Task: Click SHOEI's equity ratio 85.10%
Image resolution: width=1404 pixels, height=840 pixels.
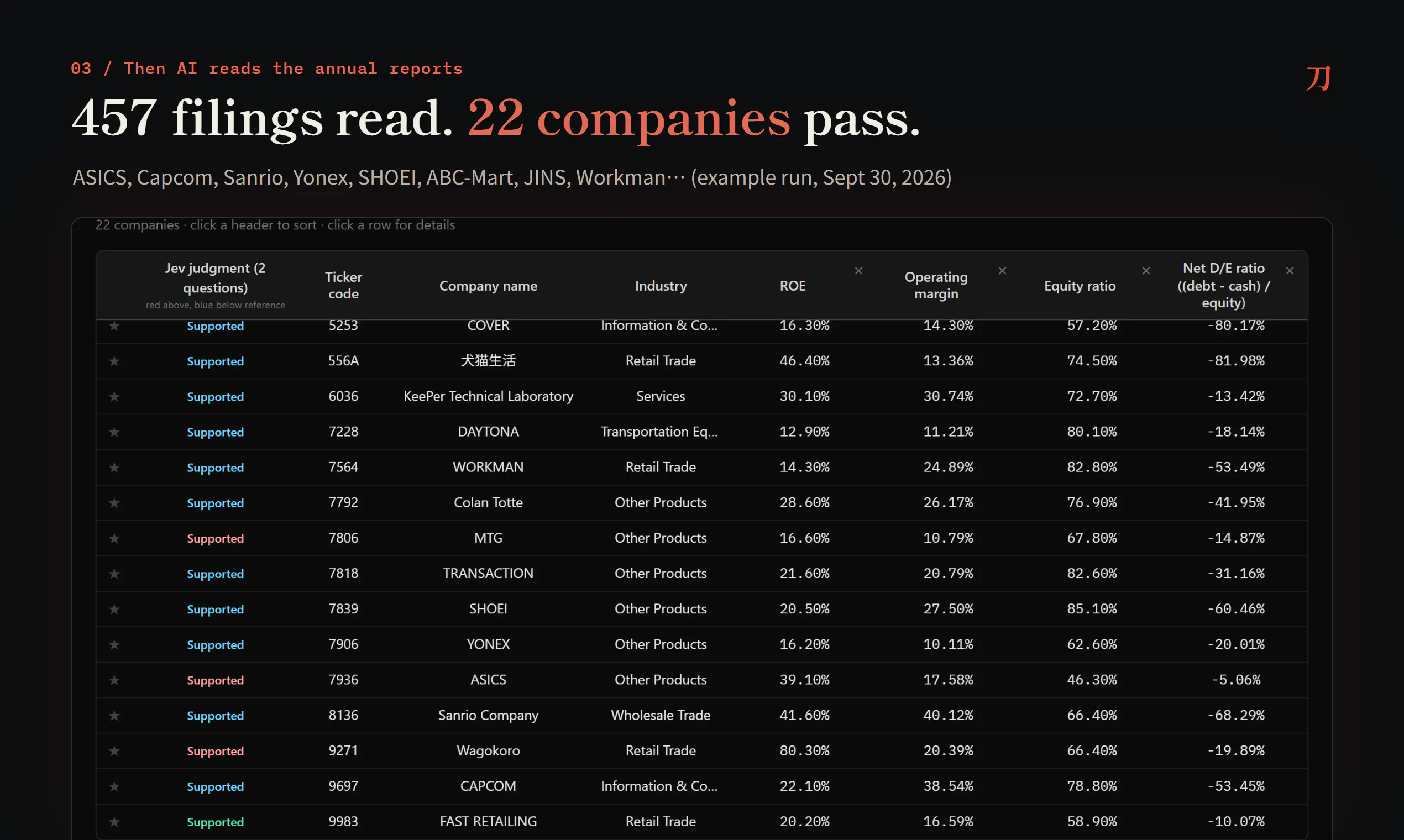Action: (x=1092, y=609)
